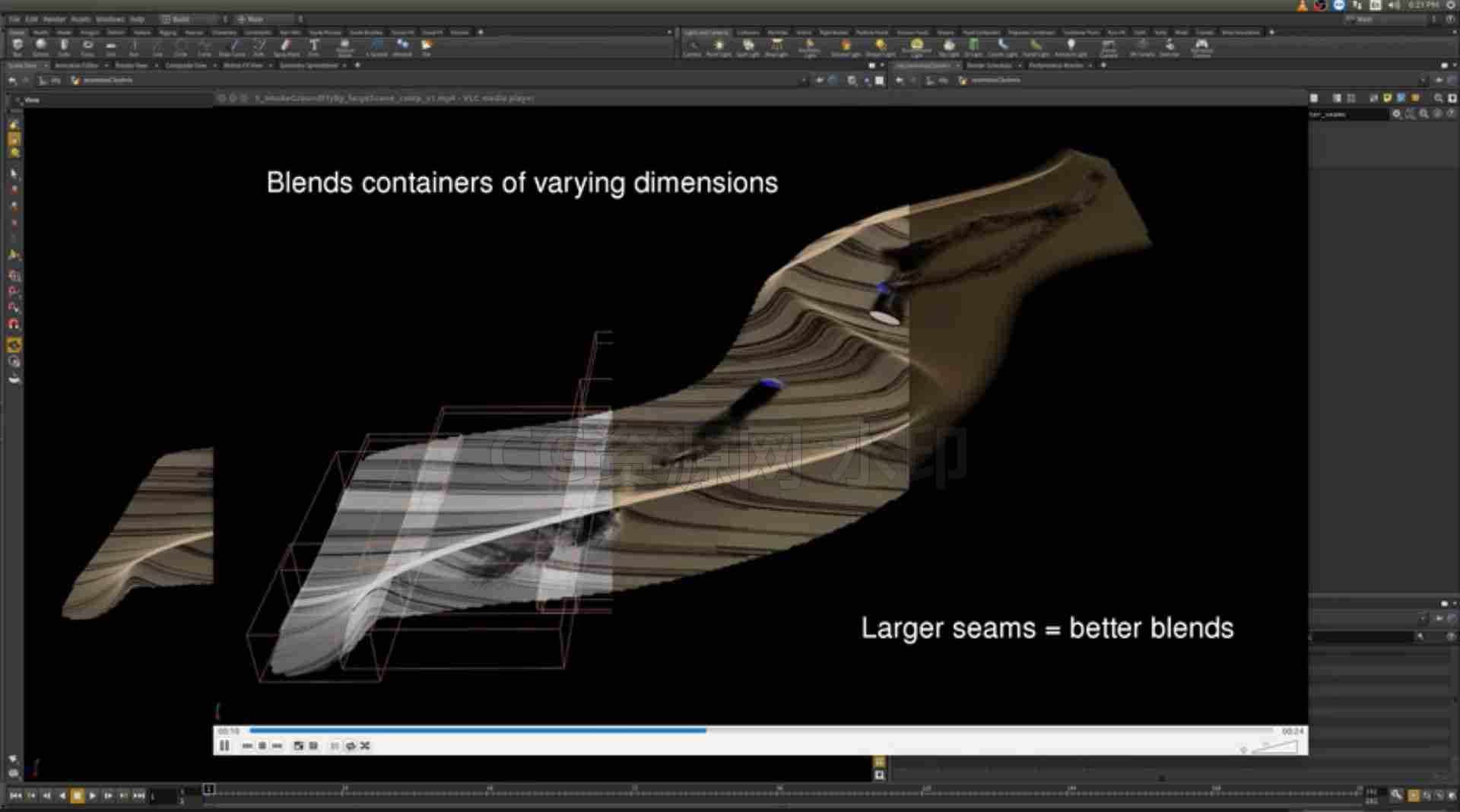The height and width of the screenshot is (812, 1460).
Task: Pause the VLC video playback
Action: pyautogui.click(x=224, y=746)
